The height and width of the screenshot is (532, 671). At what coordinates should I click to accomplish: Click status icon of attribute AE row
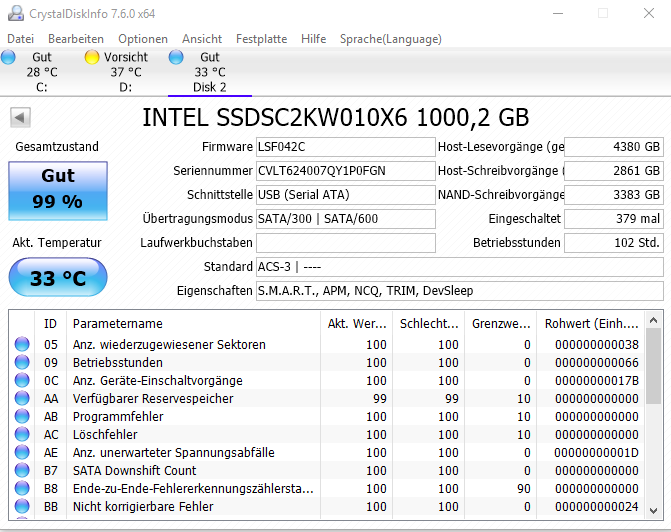[22, 452]
